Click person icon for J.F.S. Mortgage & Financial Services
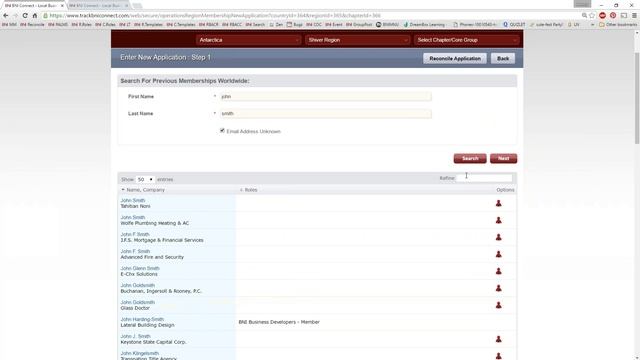640x360 pixels. 498,237
